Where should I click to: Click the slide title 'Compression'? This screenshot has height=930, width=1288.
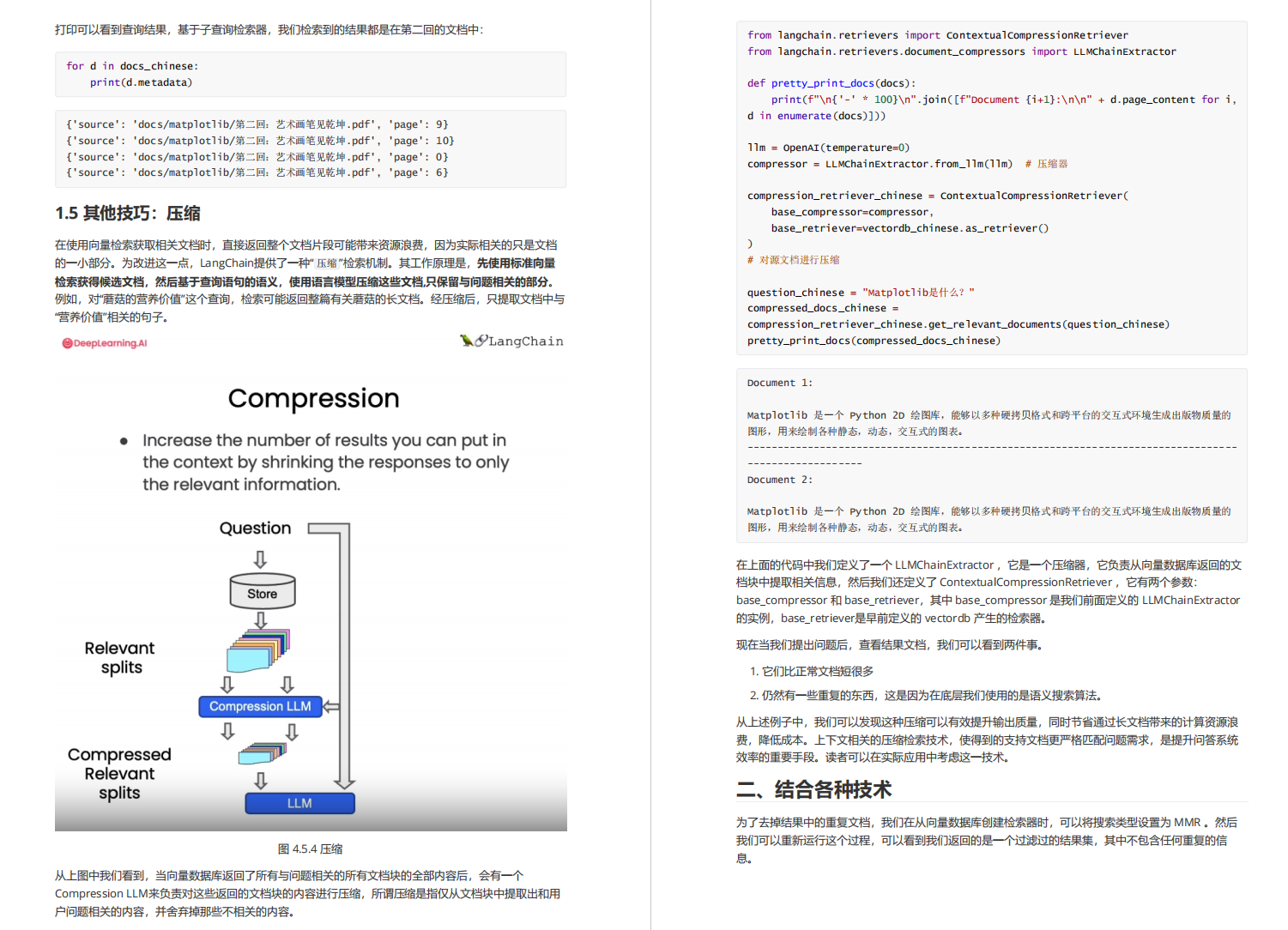(314, 398)
